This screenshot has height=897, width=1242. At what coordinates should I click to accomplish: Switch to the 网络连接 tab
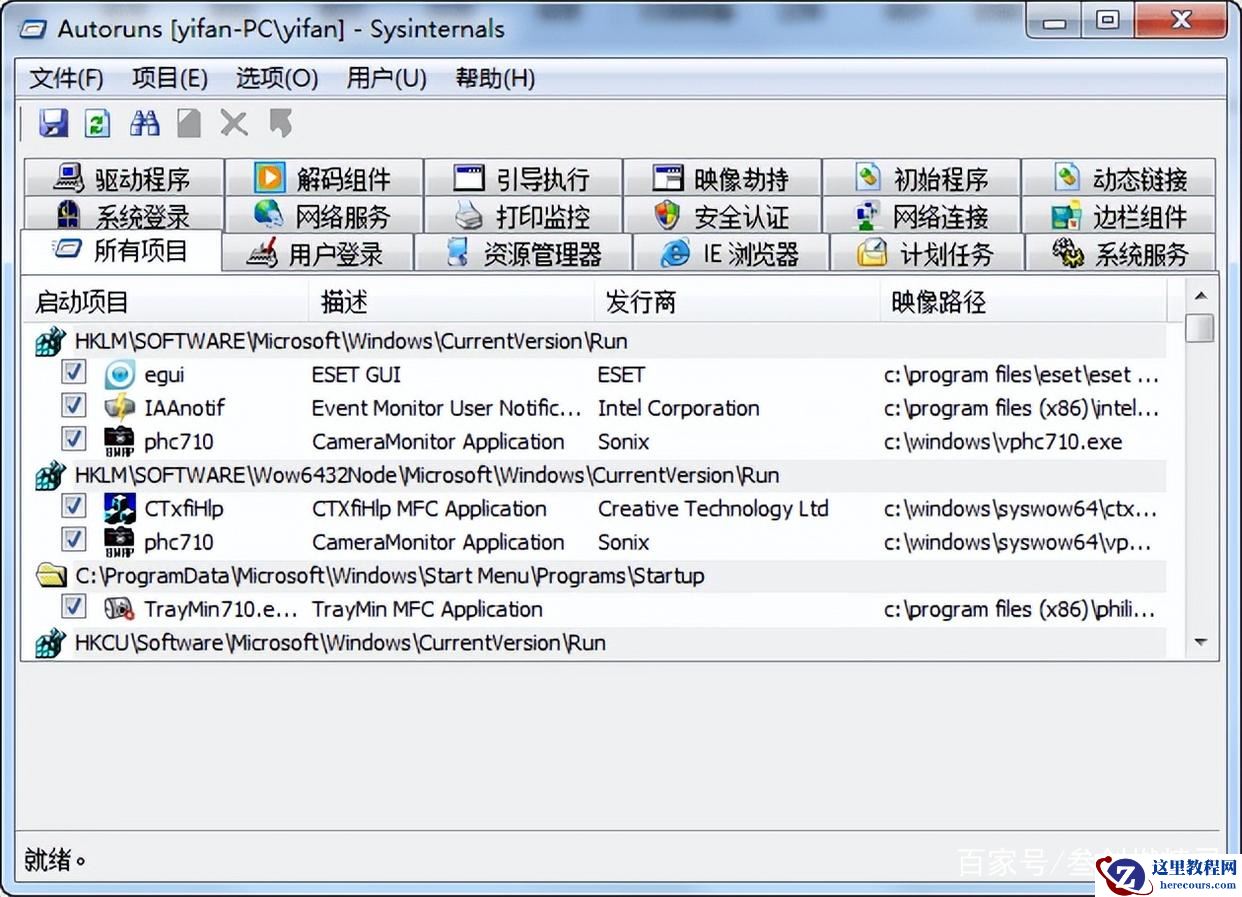tap(922, 215)
